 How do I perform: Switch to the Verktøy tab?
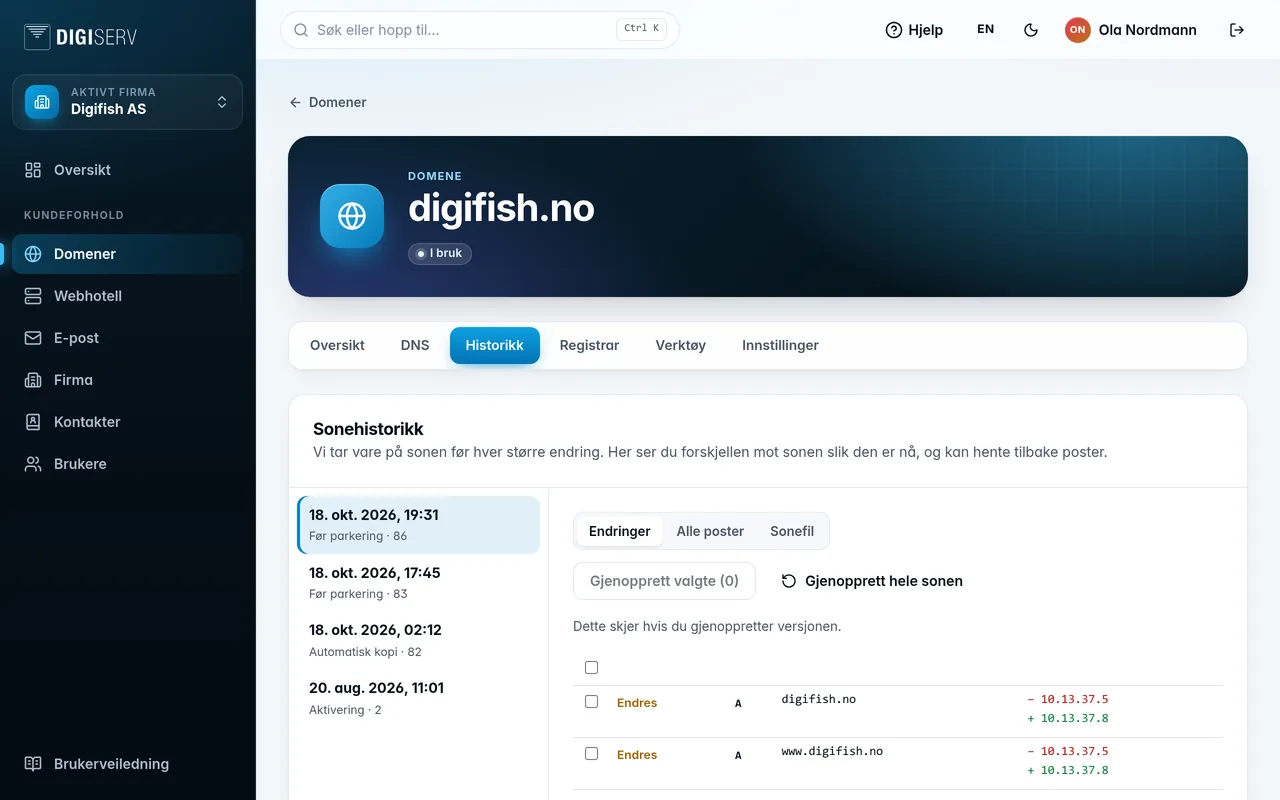tap(681, 345)
